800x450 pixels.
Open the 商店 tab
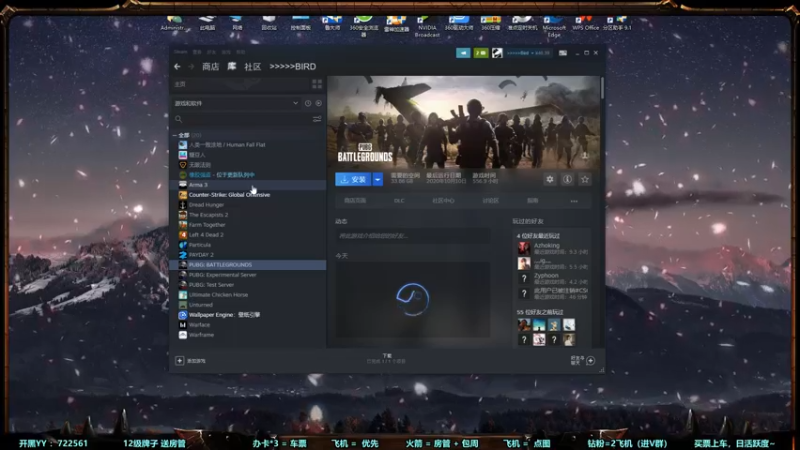211,66
